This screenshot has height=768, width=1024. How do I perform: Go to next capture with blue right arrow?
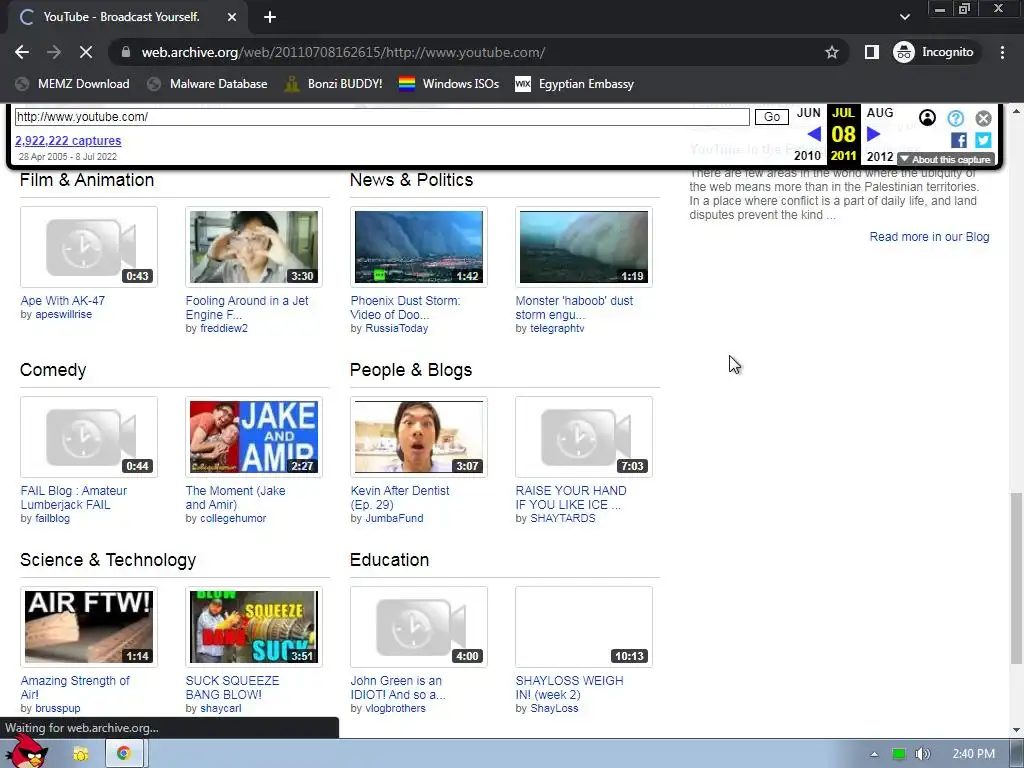[x=873, y=135]
